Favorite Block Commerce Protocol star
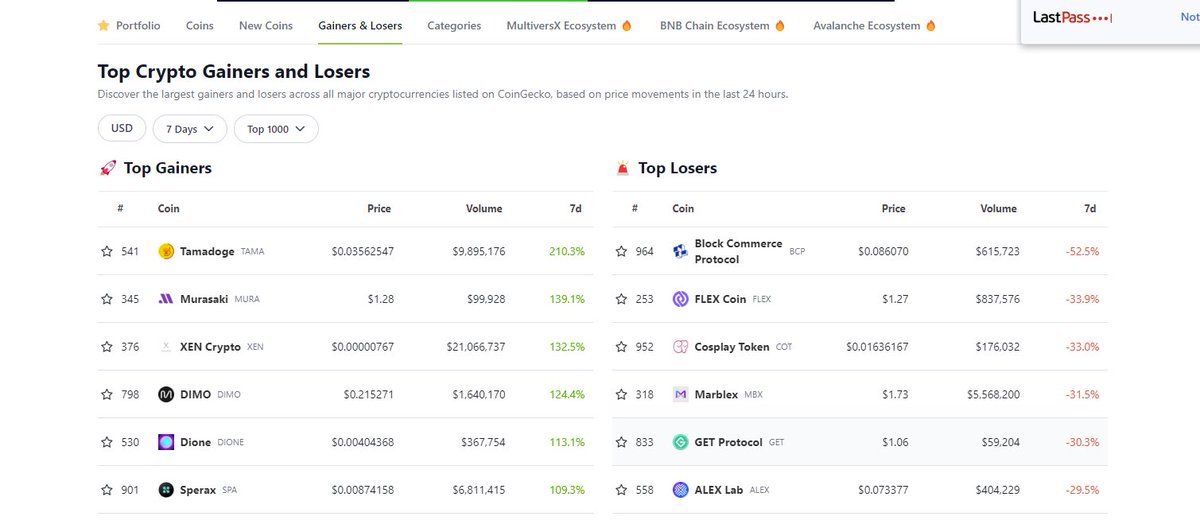This screenshot has width=1200, height=524. click(622, 251)
